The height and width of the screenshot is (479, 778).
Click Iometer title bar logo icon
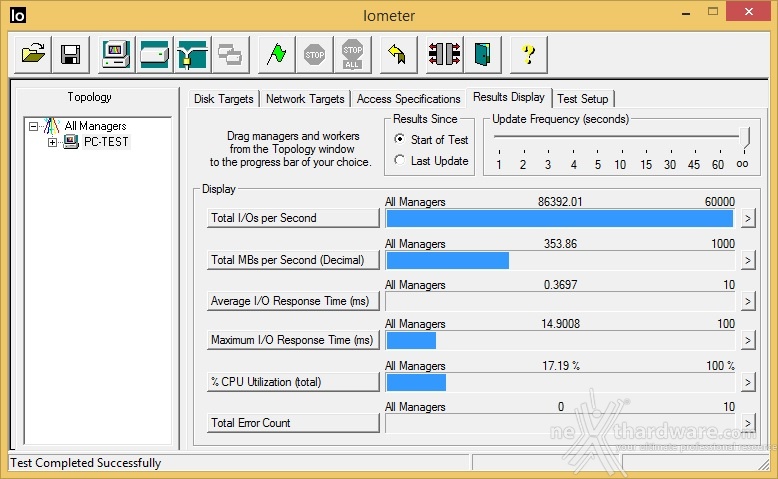point(17,15)
